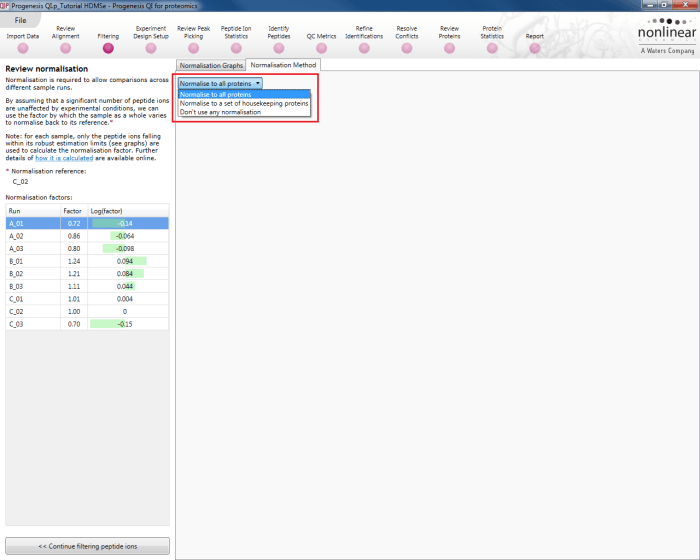Click the Progenesis QI app icon in title bar
This screenshot has width=700, height=560.
4,6
